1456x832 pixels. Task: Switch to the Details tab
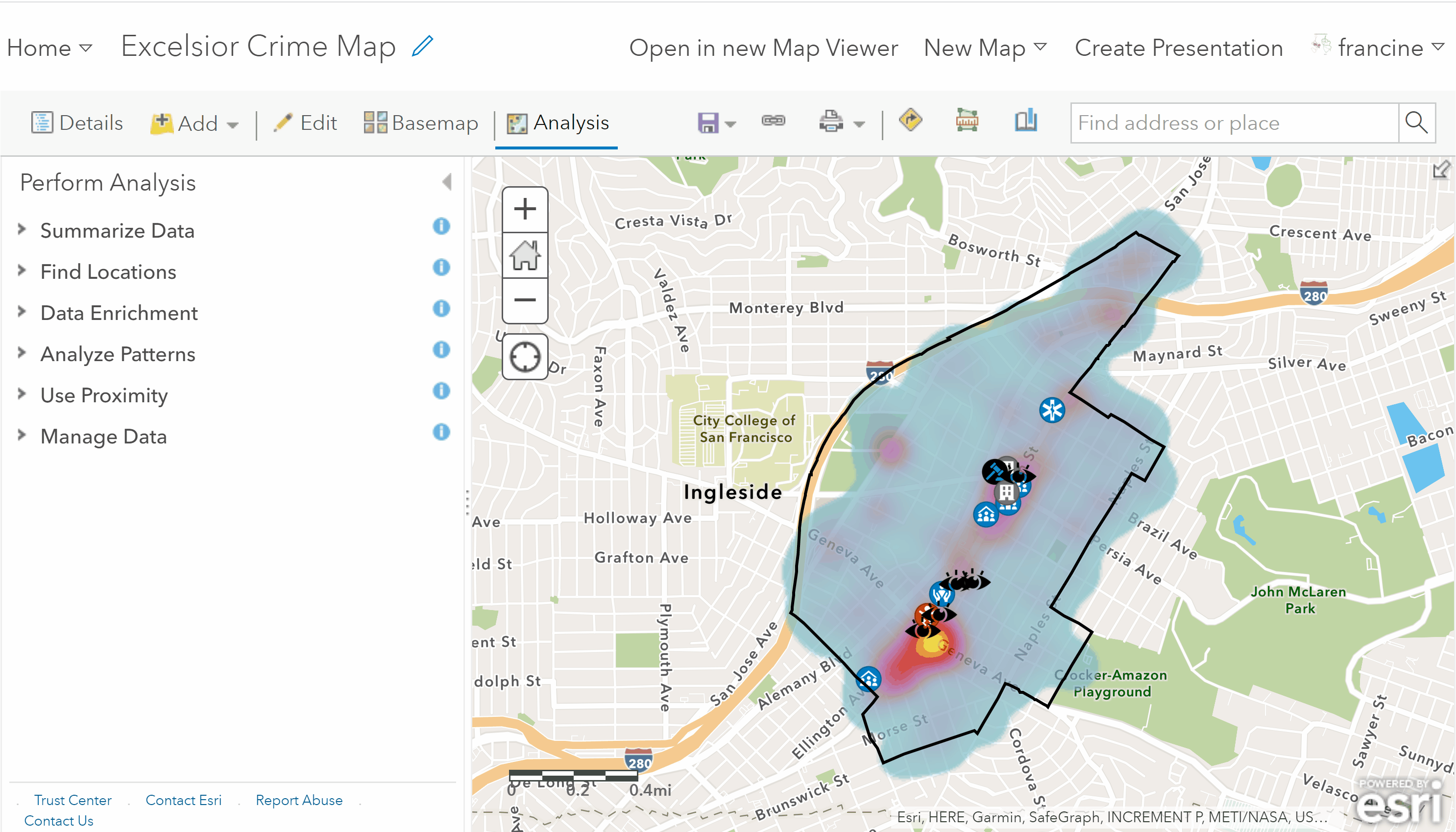coord(77,123)
